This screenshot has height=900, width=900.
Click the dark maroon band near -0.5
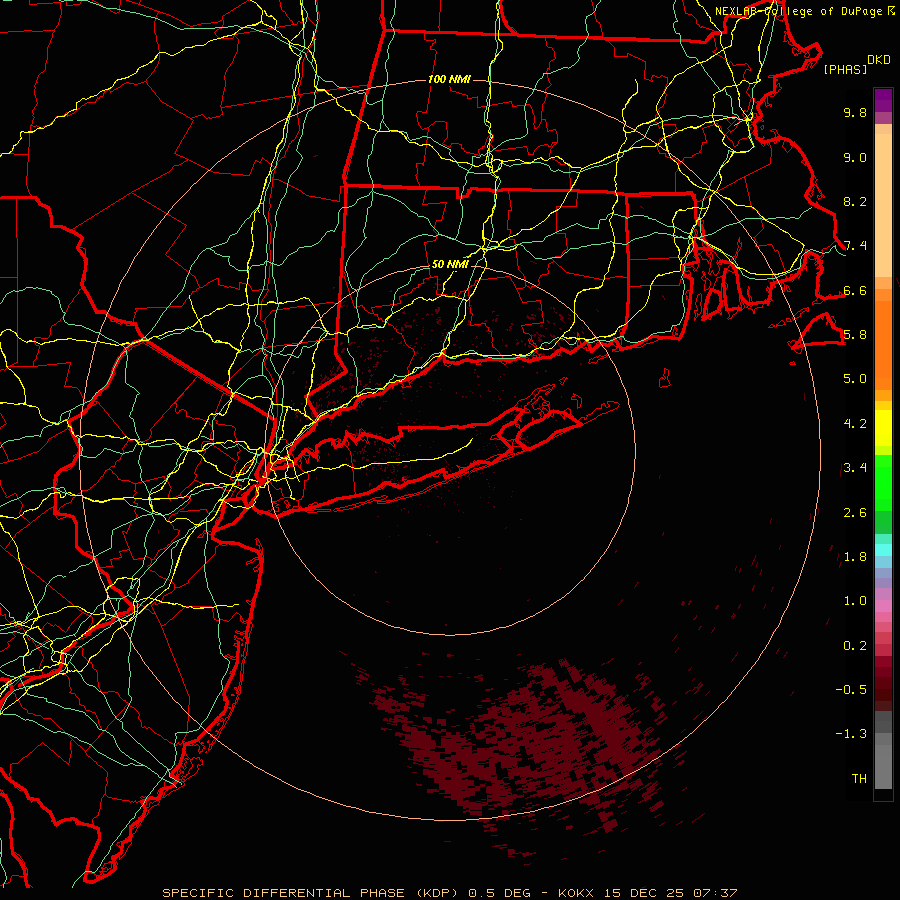coord(883,689)
